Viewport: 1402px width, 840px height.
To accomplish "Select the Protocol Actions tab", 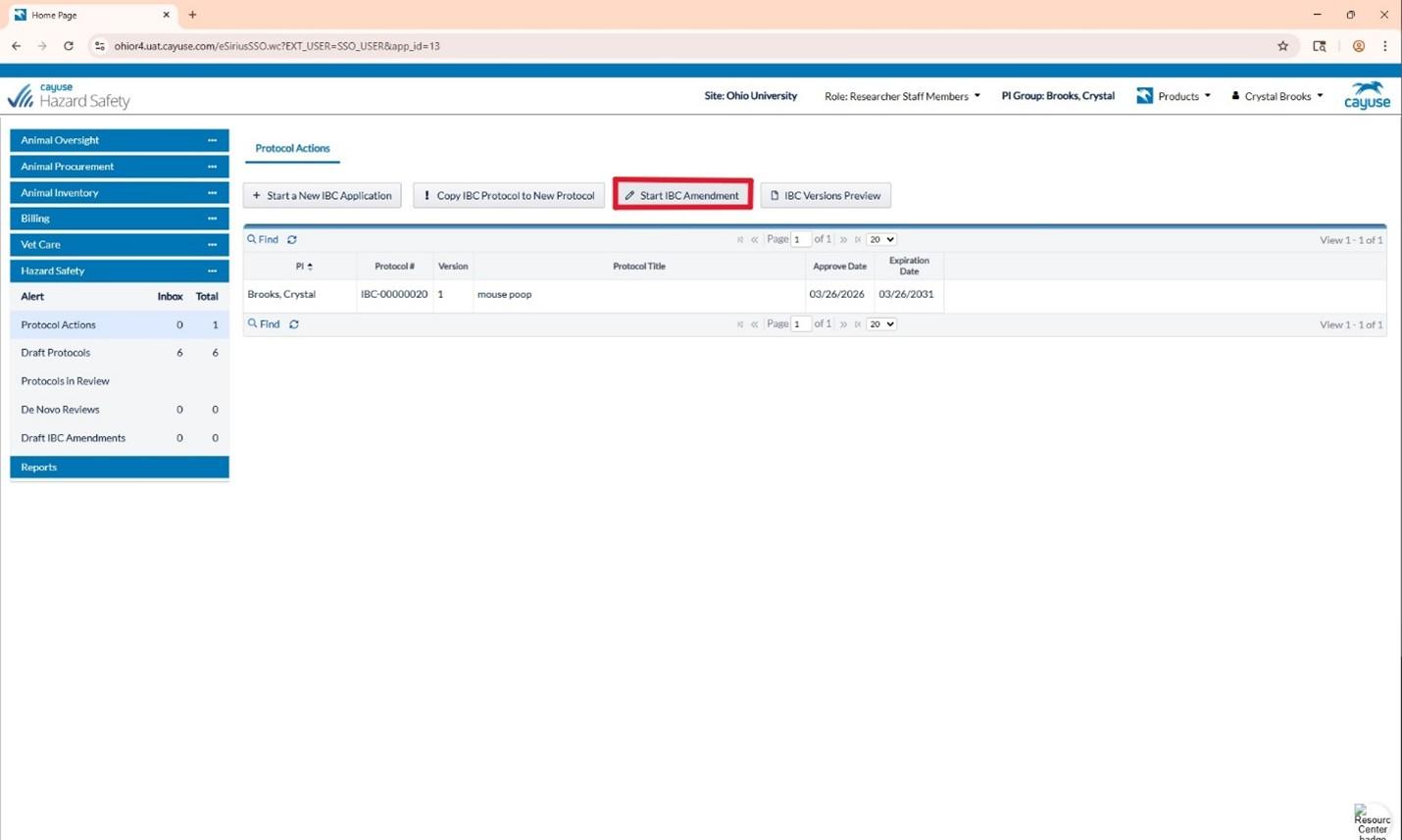I will (x=292, y=148).
